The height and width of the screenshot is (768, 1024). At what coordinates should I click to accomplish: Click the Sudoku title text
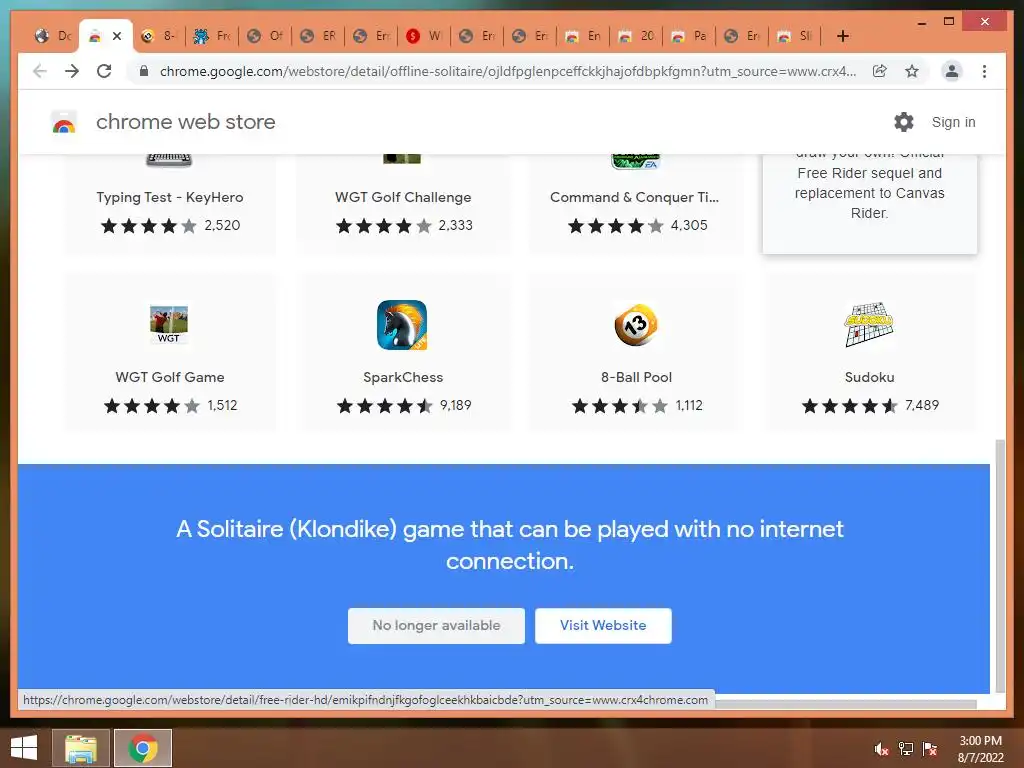pos(869,377)
